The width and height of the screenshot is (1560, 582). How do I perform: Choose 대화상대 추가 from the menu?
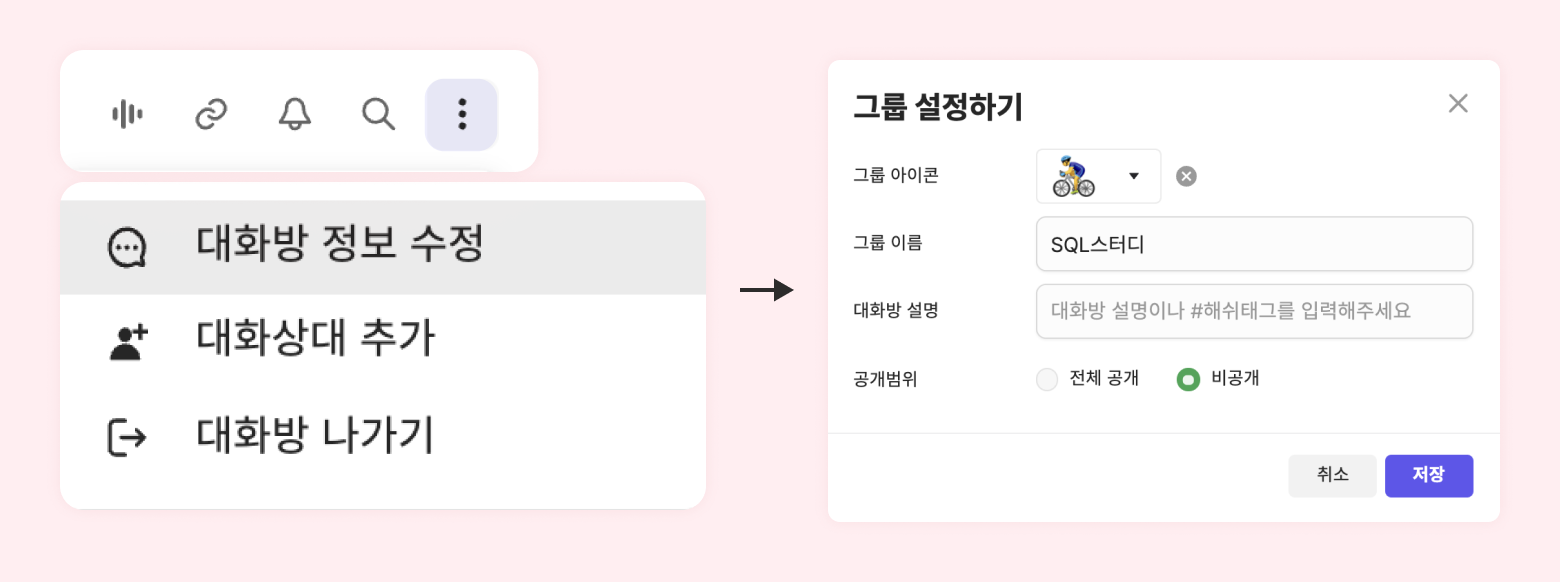(x=316, y=340)
